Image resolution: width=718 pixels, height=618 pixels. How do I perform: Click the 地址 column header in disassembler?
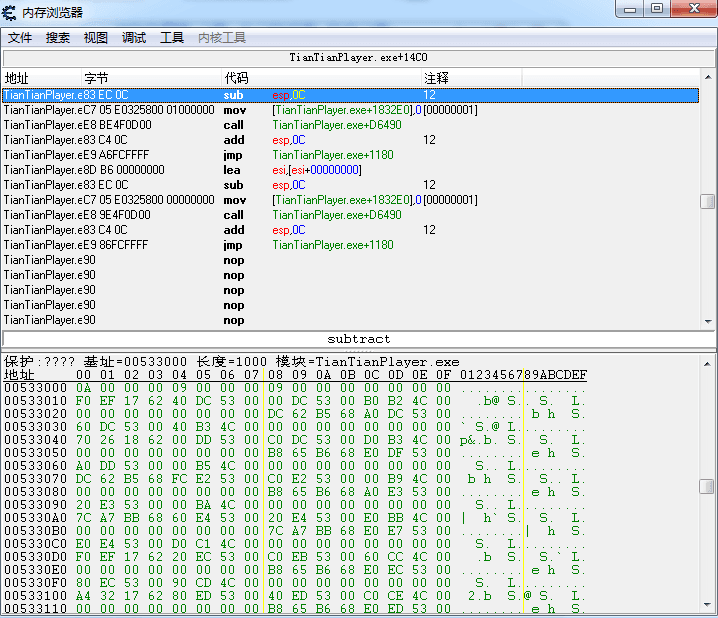[42, 78]
